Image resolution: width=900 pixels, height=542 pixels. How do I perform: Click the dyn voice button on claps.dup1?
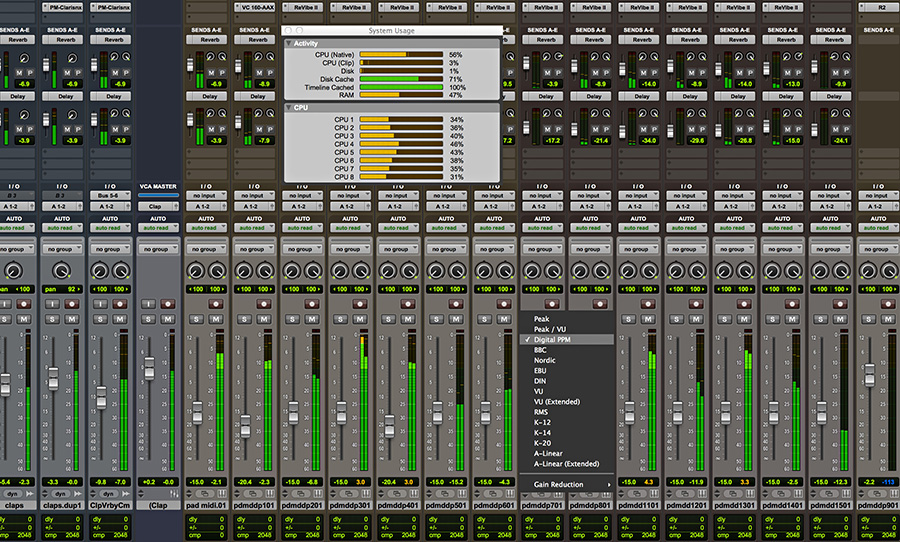coord(60,494)
